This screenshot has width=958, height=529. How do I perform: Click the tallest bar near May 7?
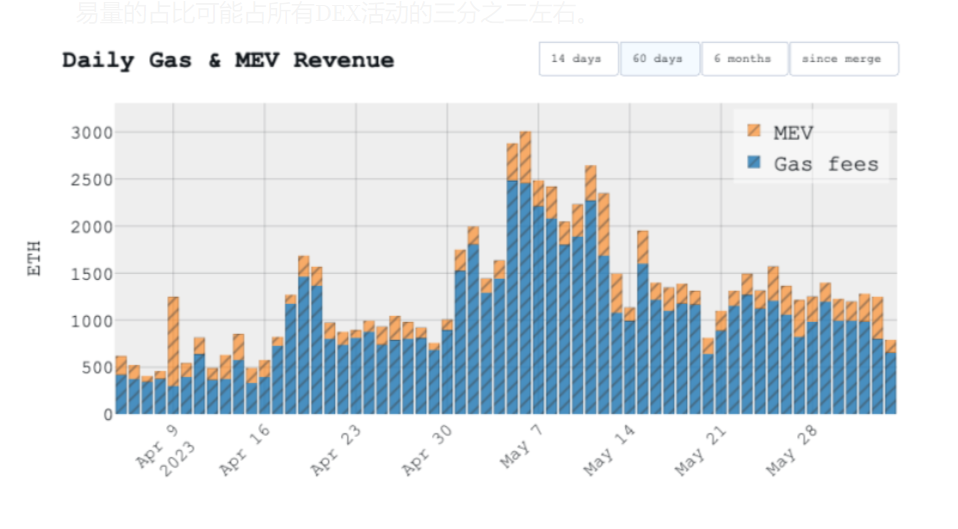tap(525, 272)
